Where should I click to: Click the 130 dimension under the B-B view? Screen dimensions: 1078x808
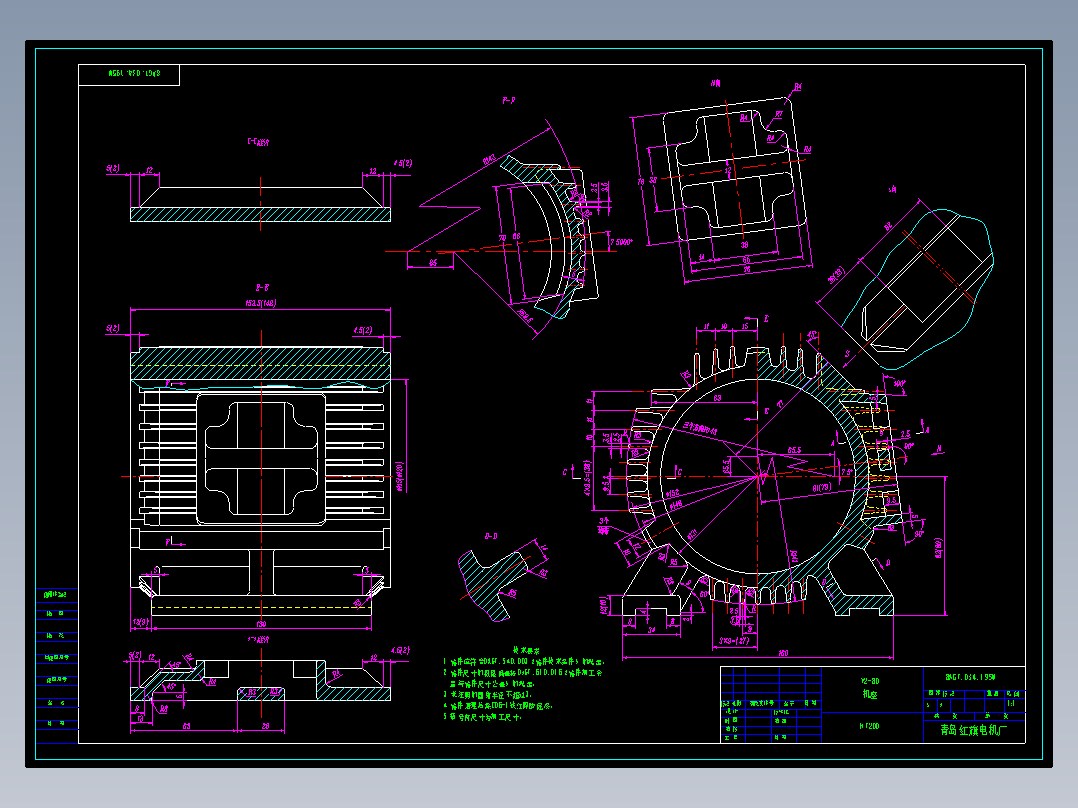tap(261, 624)
